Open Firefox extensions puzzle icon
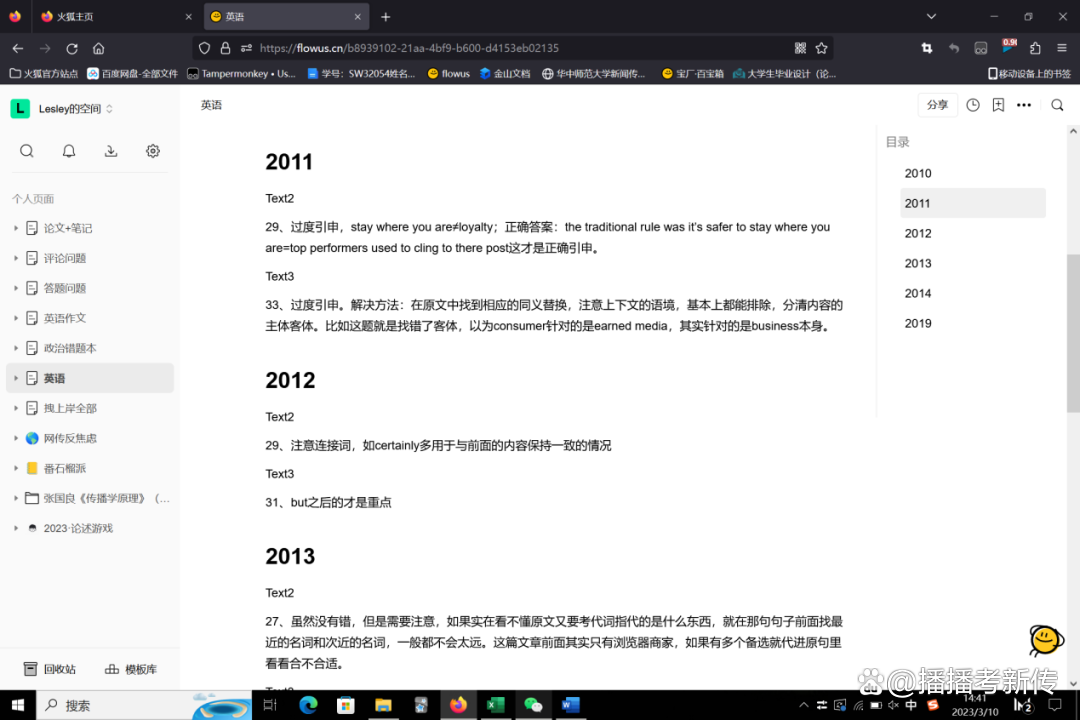This screenshot has width=1080, height=720. [1035, 48]
